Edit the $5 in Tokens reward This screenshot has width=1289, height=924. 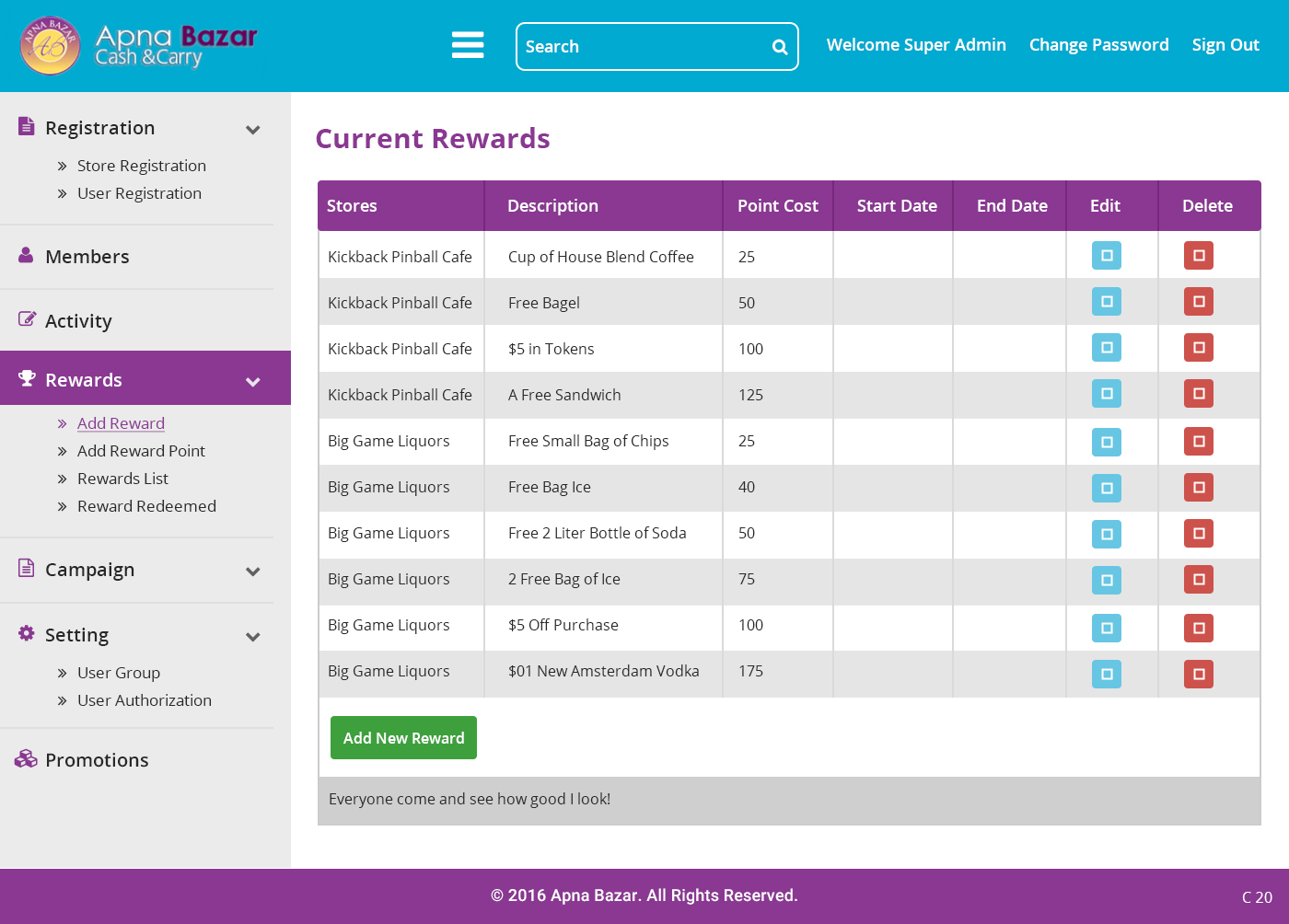click(x=1106, y=348)
